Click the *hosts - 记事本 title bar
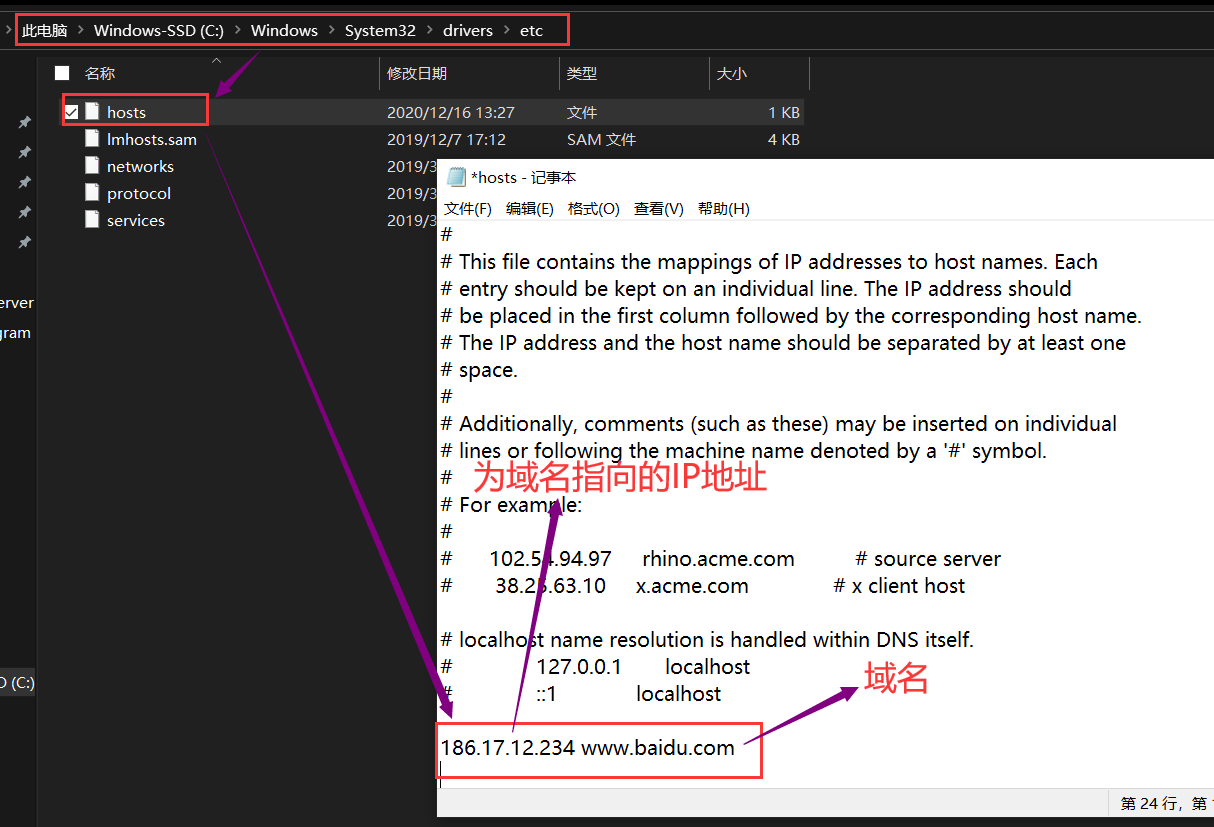Screen dimensions: 1214x827 825,177
